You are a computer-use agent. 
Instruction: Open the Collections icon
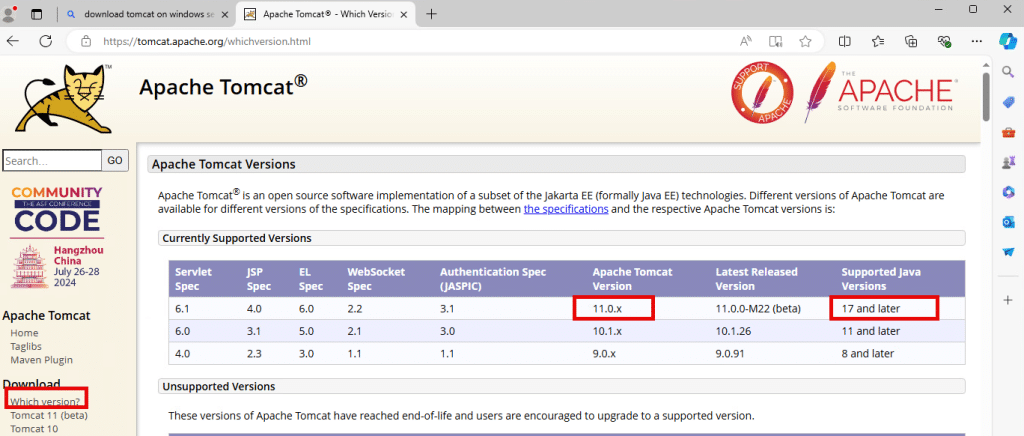pyautogui.click(x=911, y=41)
